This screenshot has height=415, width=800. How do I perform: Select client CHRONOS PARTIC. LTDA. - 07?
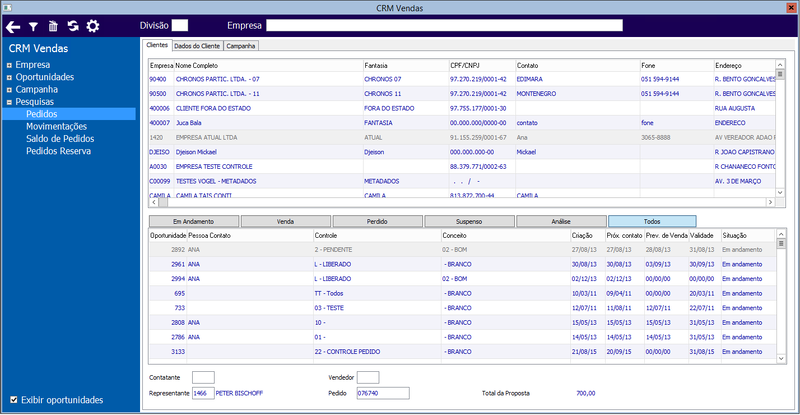pos(462,79)
